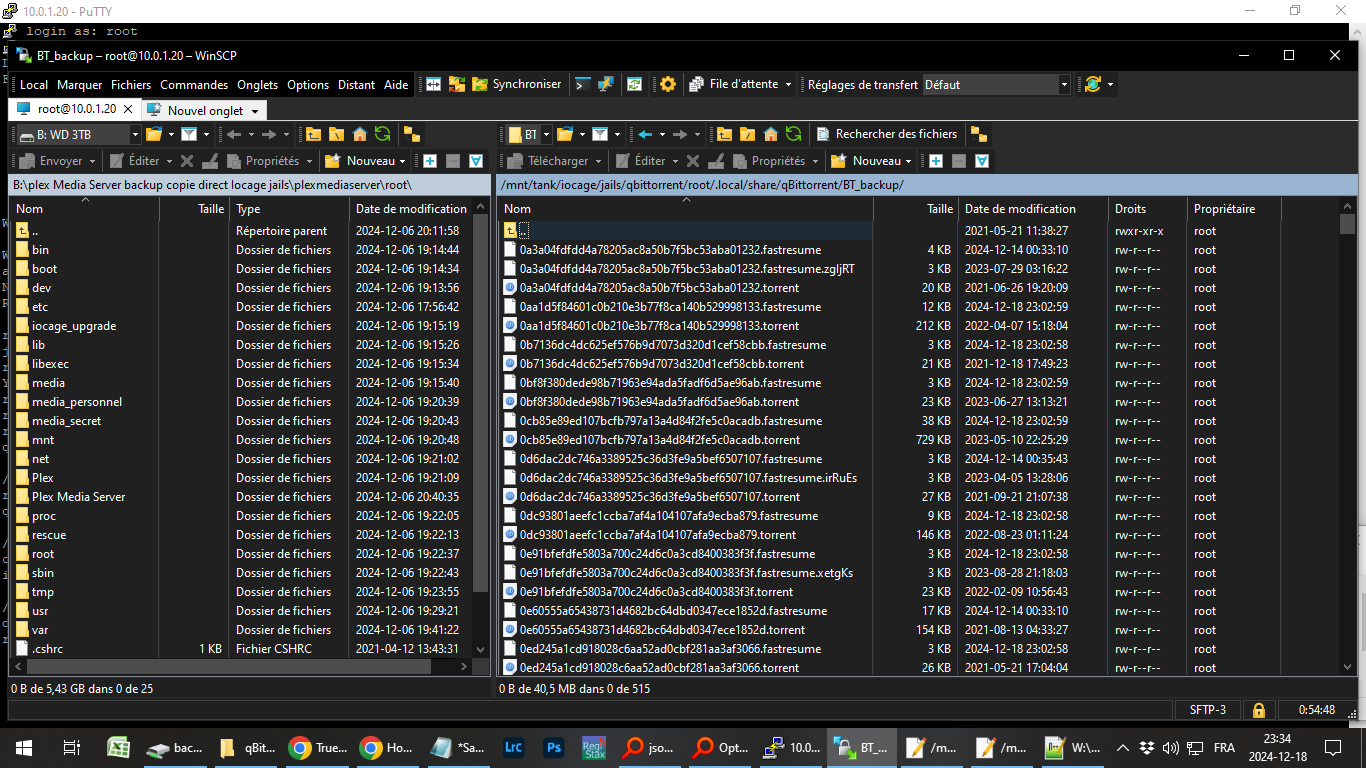
Task: Open the console terminal icon
Action: point(583,85)
